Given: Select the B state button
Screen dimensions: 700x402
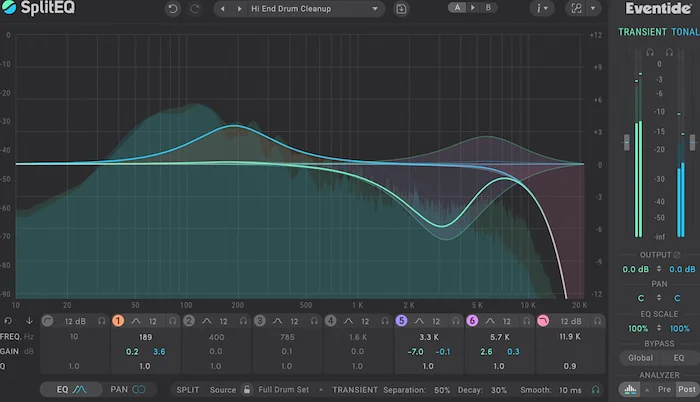Looking at the screenshot, I should (488, 8).
